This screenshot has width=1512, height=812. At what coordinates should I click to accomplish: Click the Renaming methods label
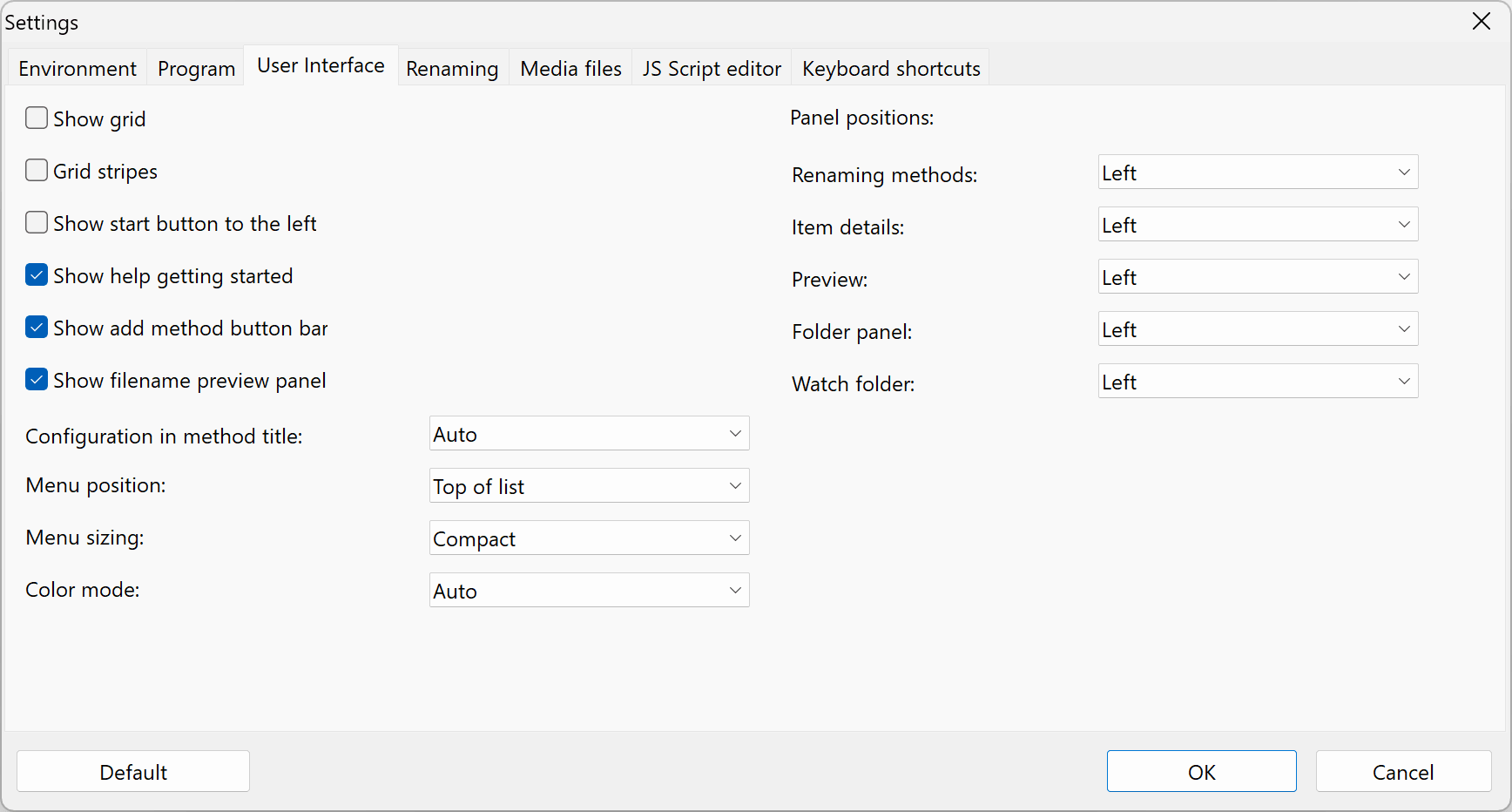(884, 175)
